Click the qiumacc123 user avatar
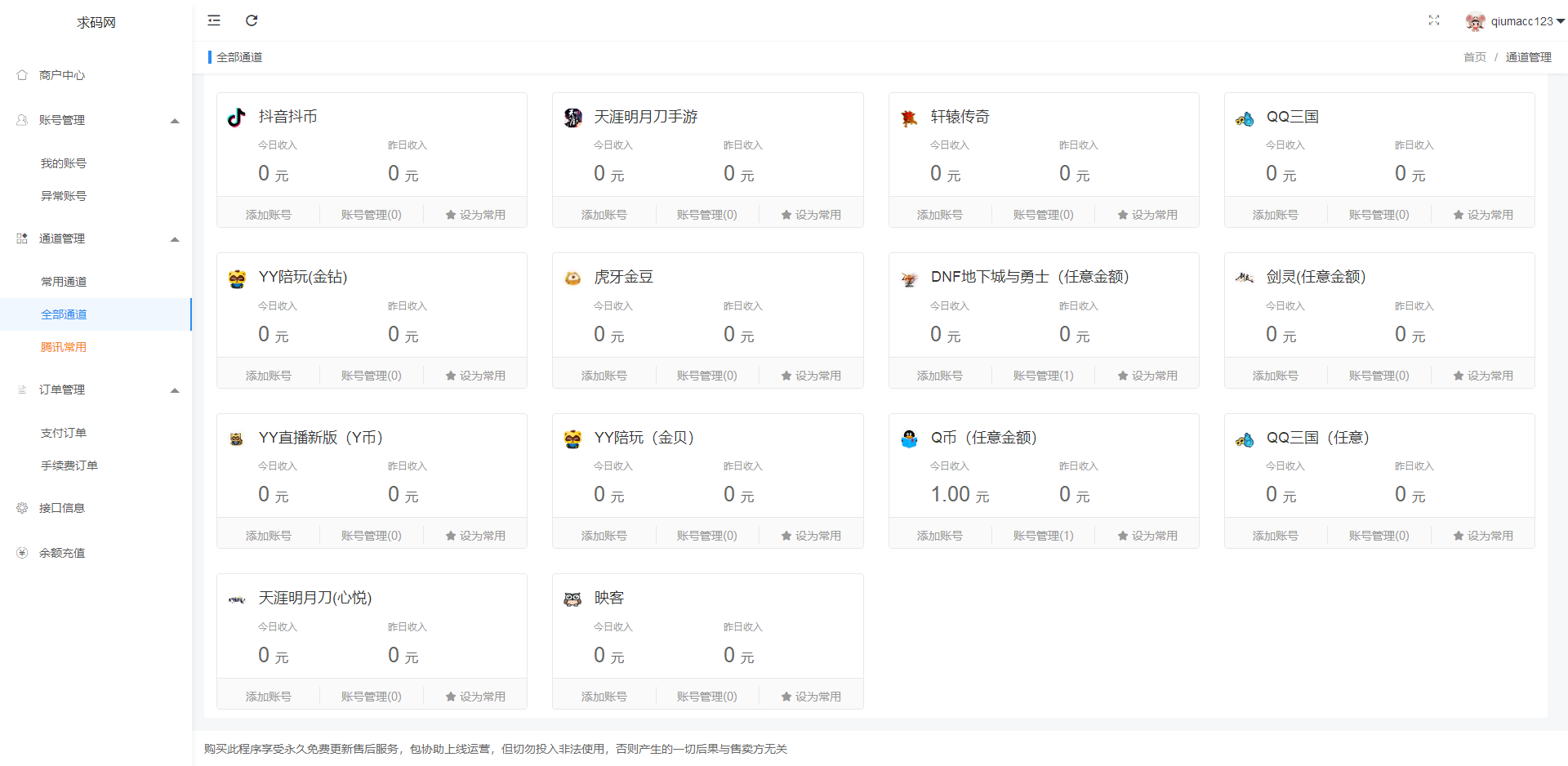The image size is (1568, 766). (x=1475, y=22)
